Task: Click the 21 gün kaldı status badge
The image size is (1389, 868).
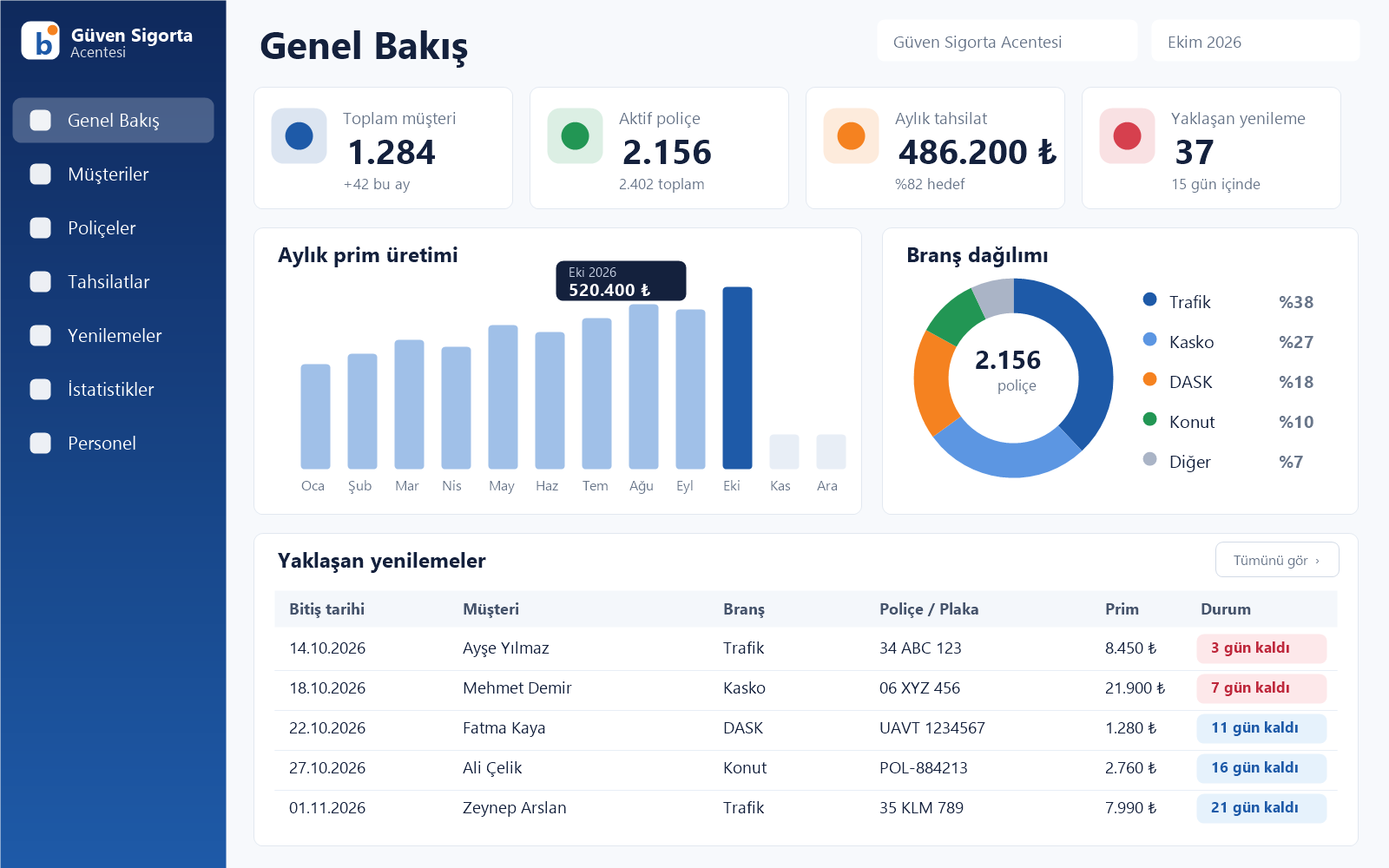Action: [1261, 808]
